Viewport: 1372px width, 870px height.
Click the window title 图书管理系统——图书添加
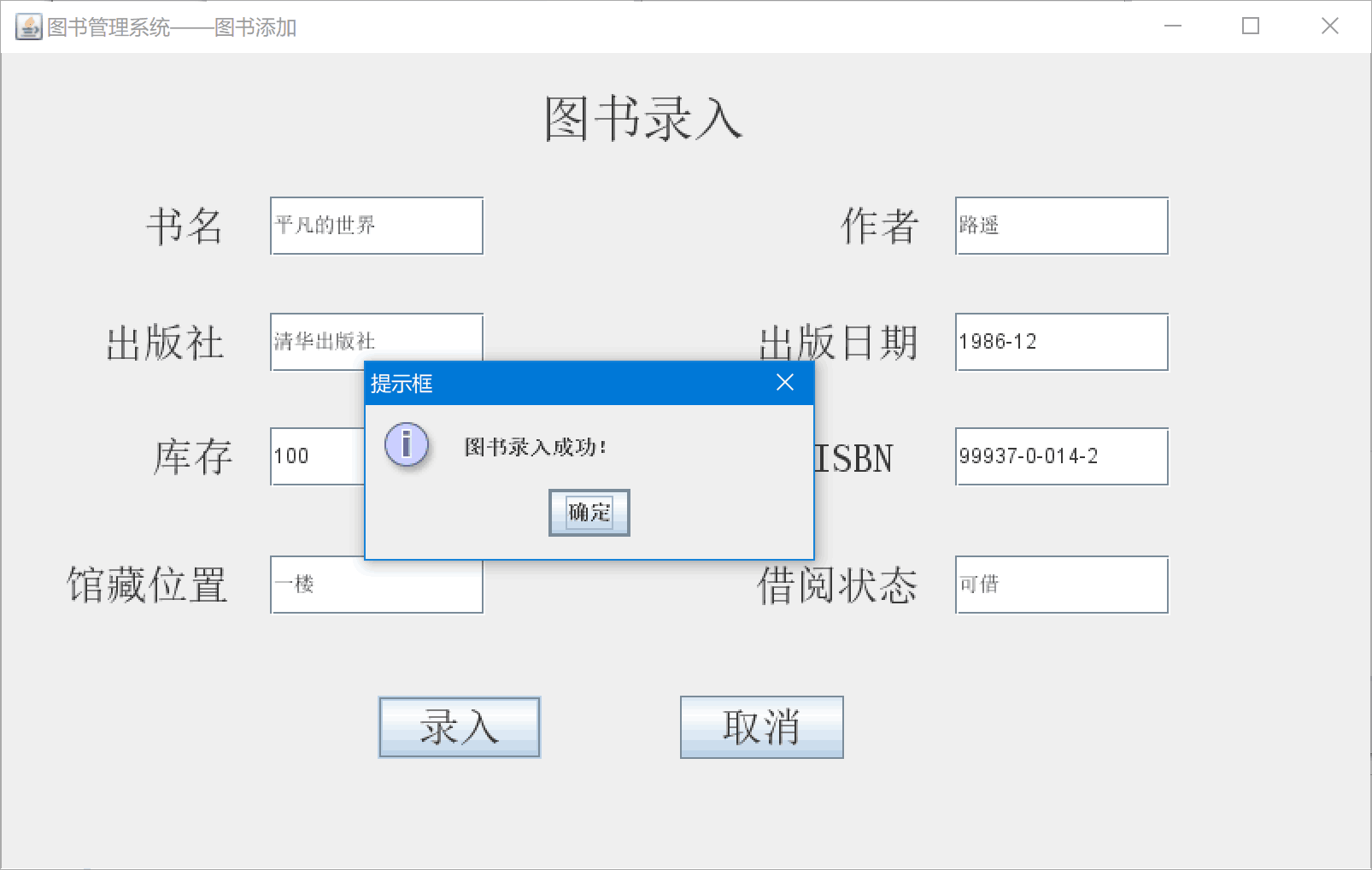(x=172, y=27)
